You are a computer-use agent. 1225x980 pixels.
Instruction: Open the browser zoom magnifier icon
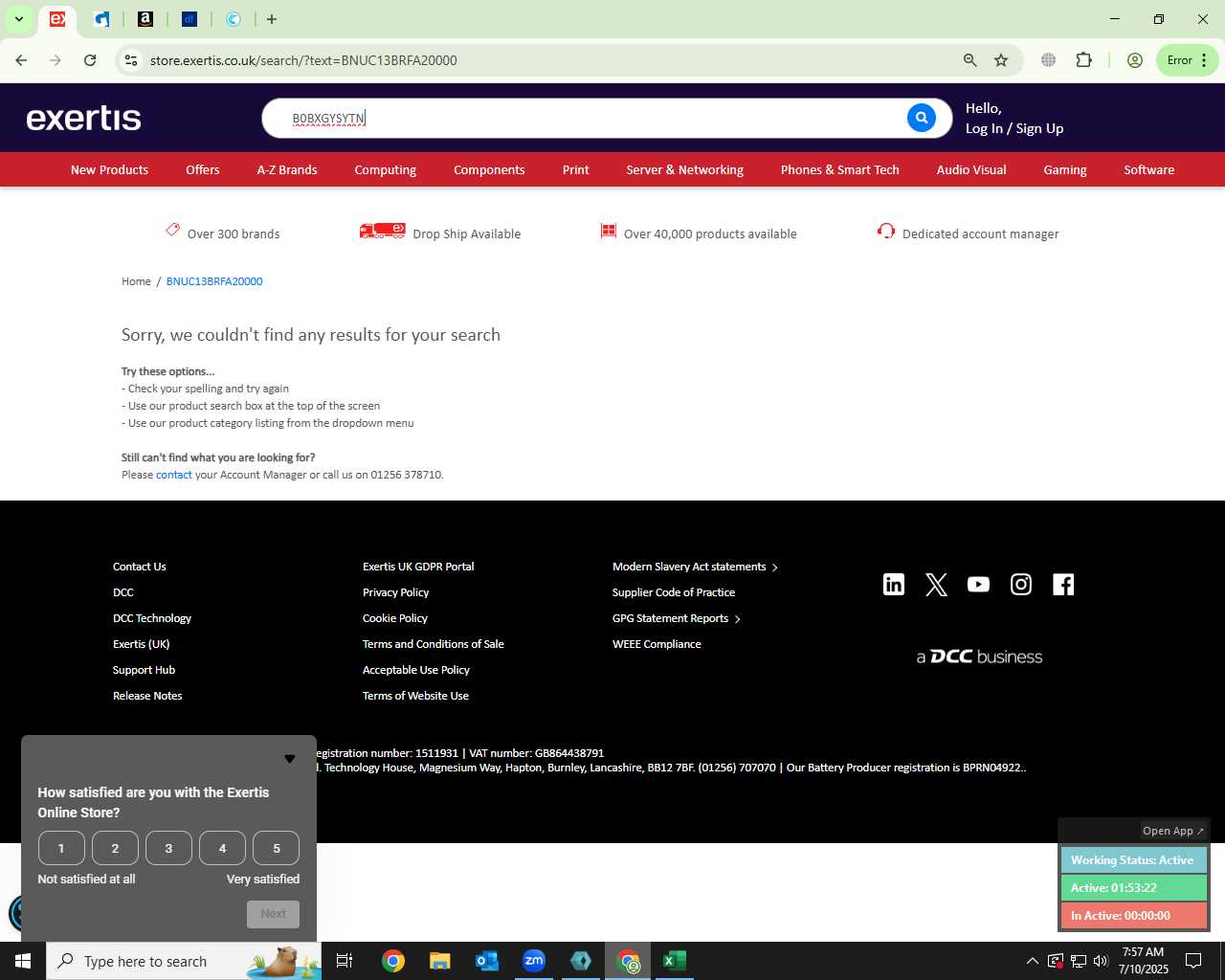click(970, 60)
